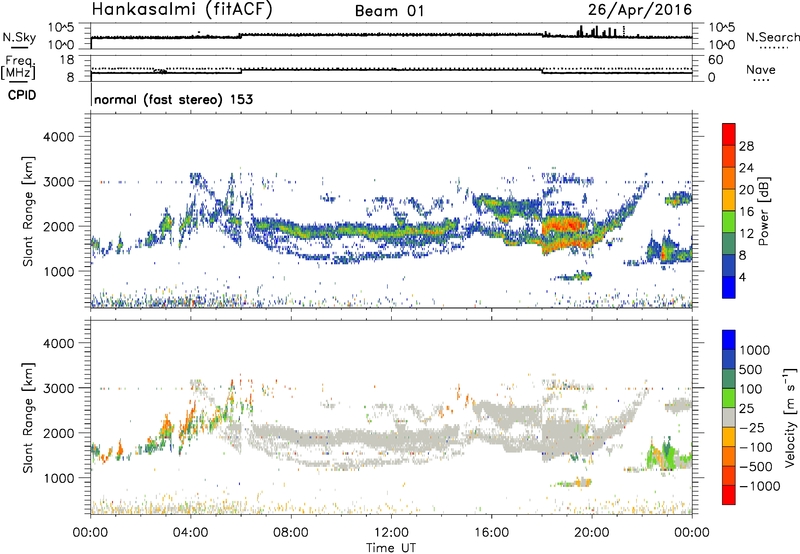Click the '24' label on Power colorbar
This screenshot has height=554, width=800.
coord(746,168)
